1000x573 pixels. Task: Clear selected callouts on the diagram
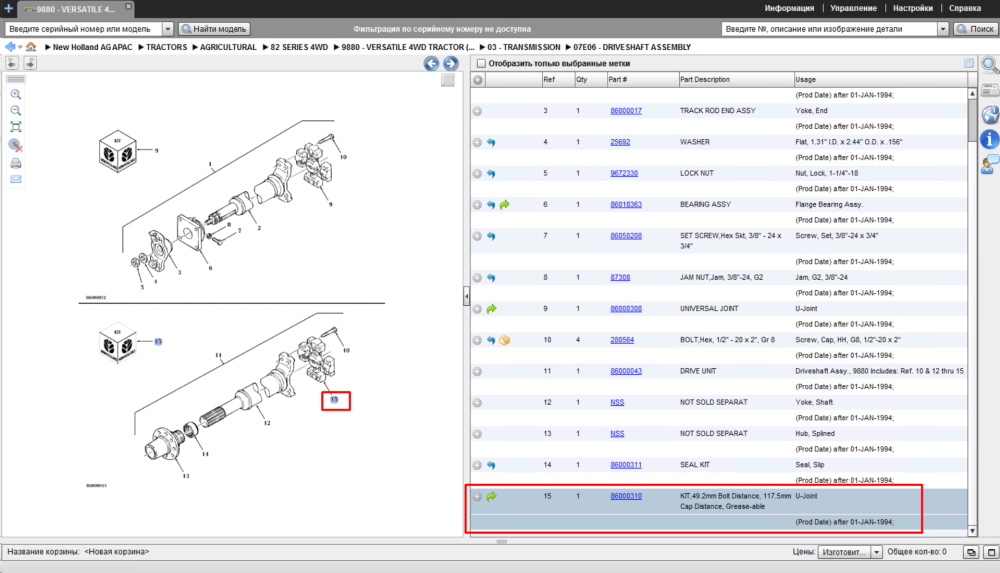tap(16, 145)
